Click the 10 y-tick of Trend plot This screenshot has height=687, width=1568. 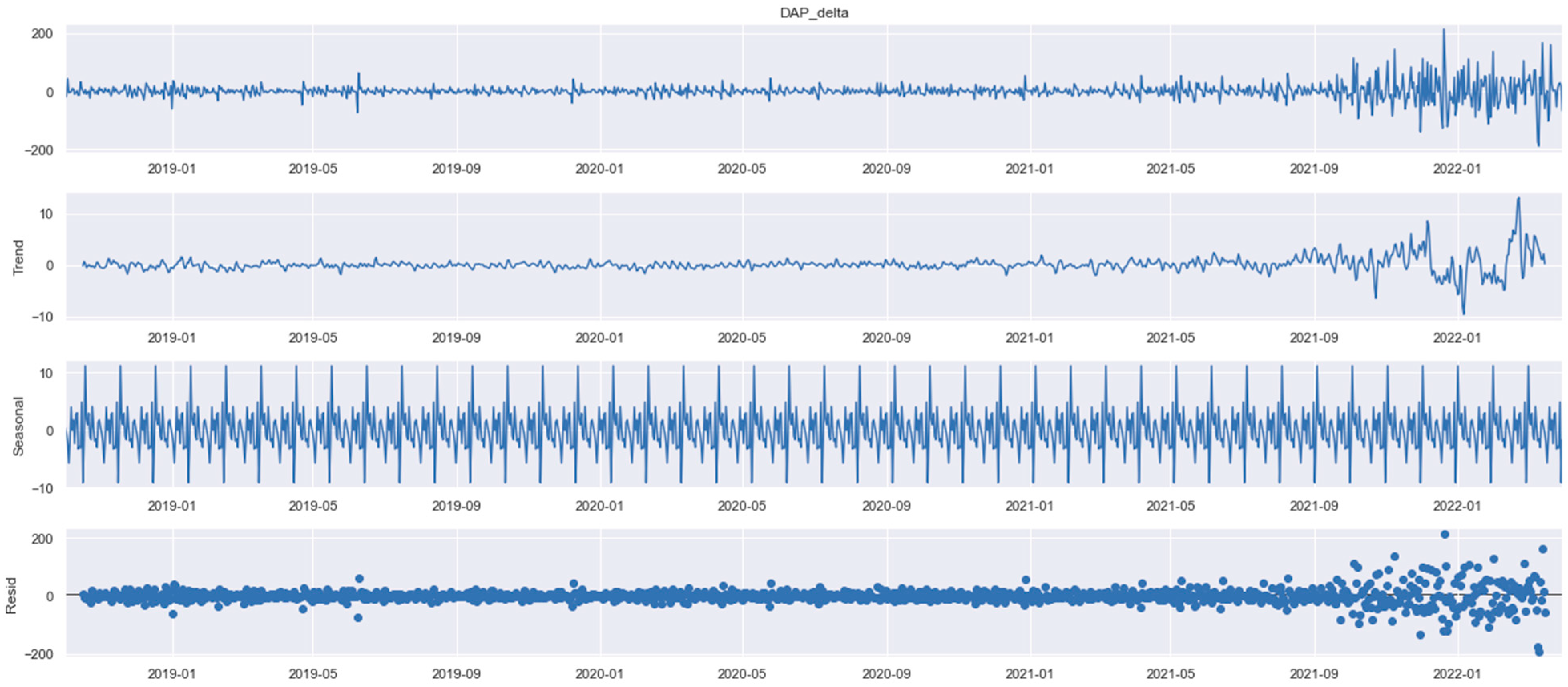[x=47, y=214]
